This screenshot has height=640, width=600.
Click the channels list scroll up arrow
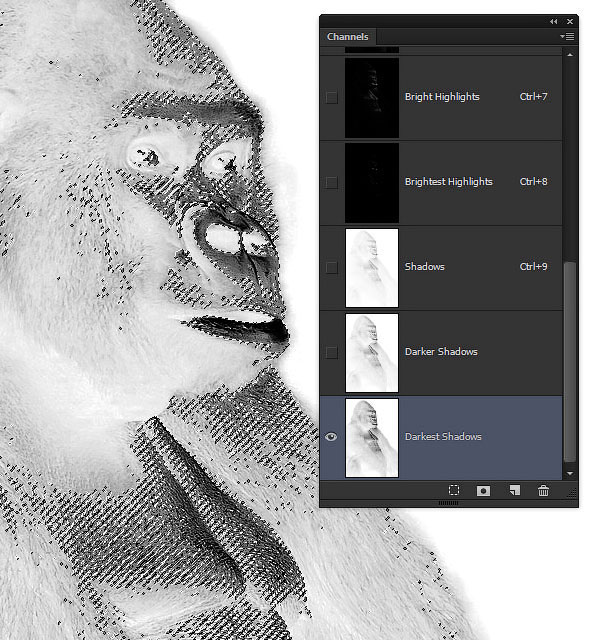[570, 55]
